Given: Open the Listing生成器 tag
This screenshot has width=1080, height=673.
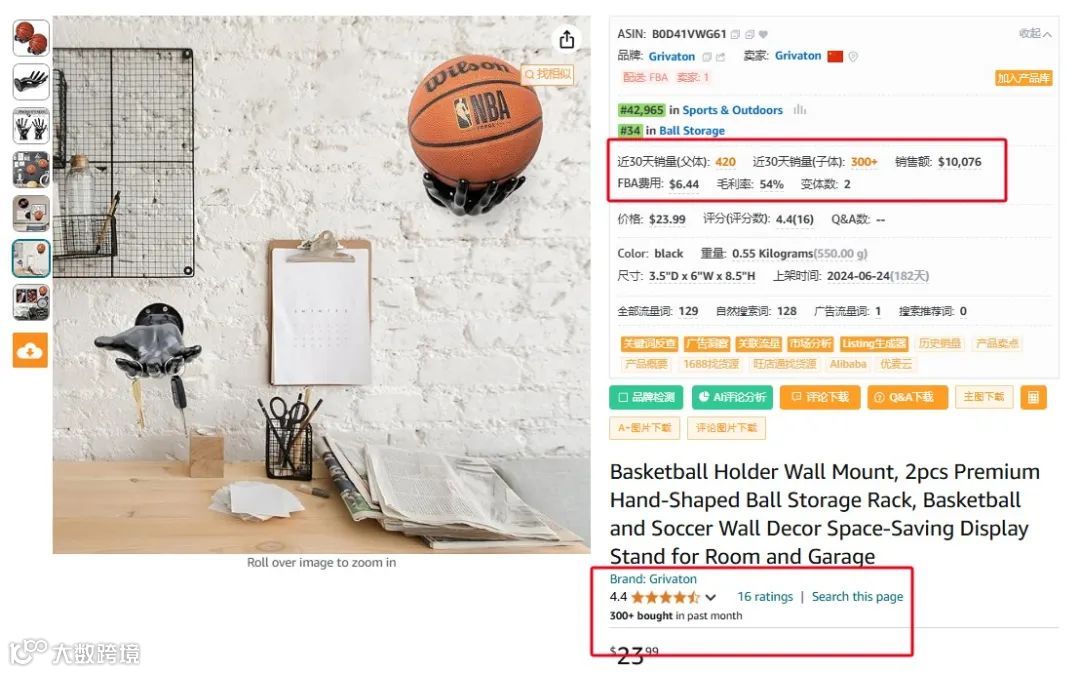Looking at the screenshot, I should click(x=873, y=344).
